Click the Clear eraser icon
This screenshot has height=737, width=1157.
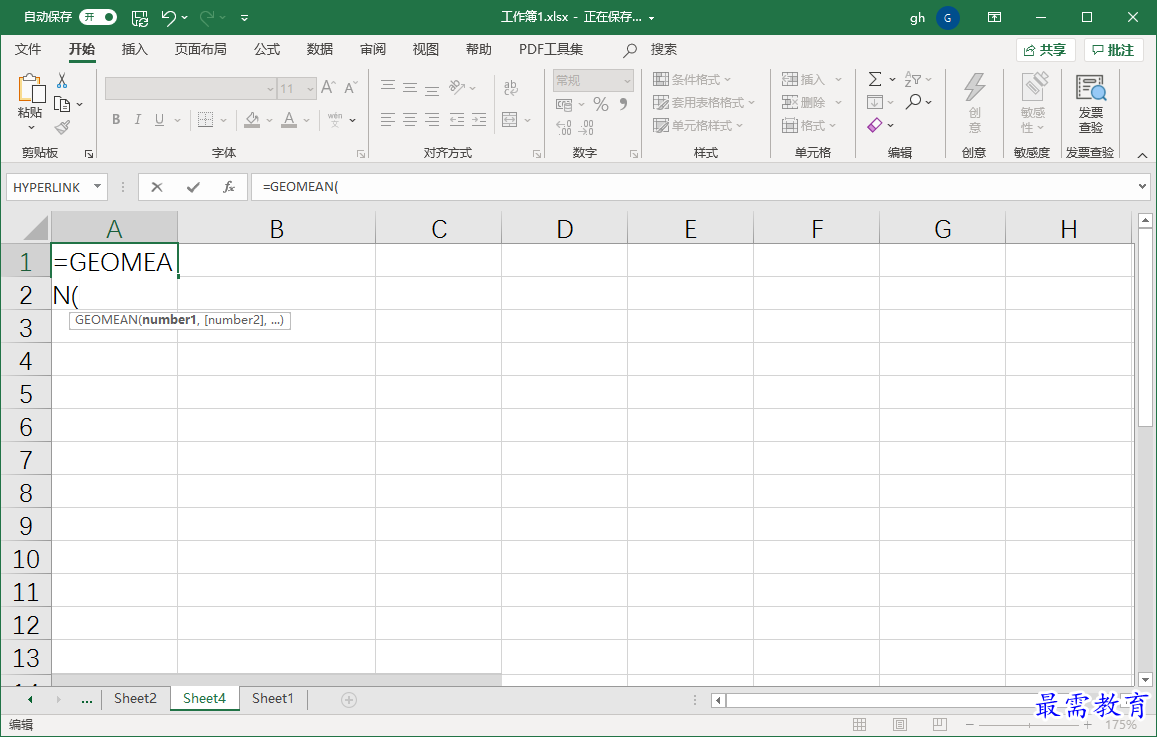point(875,125)
